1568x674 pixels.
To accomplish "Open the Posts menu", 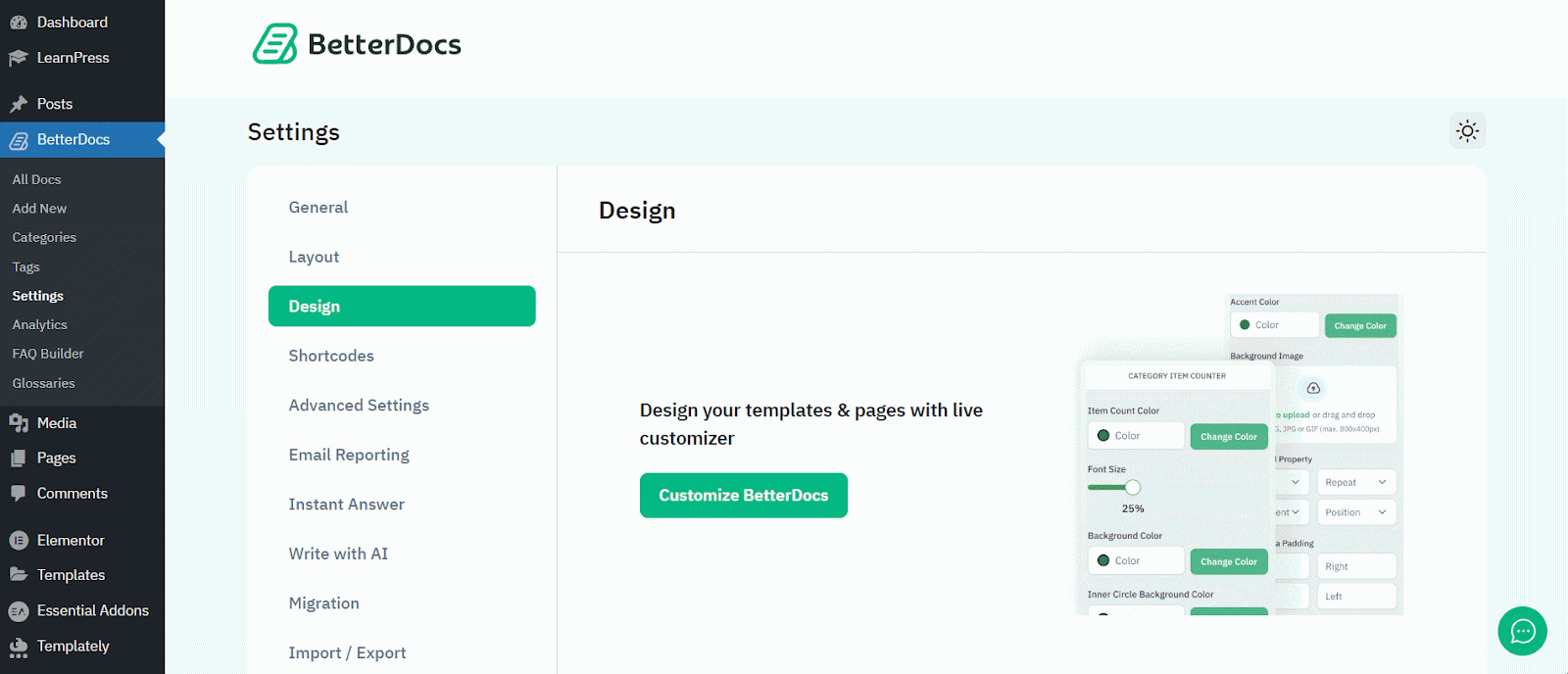I will [54, 104].
